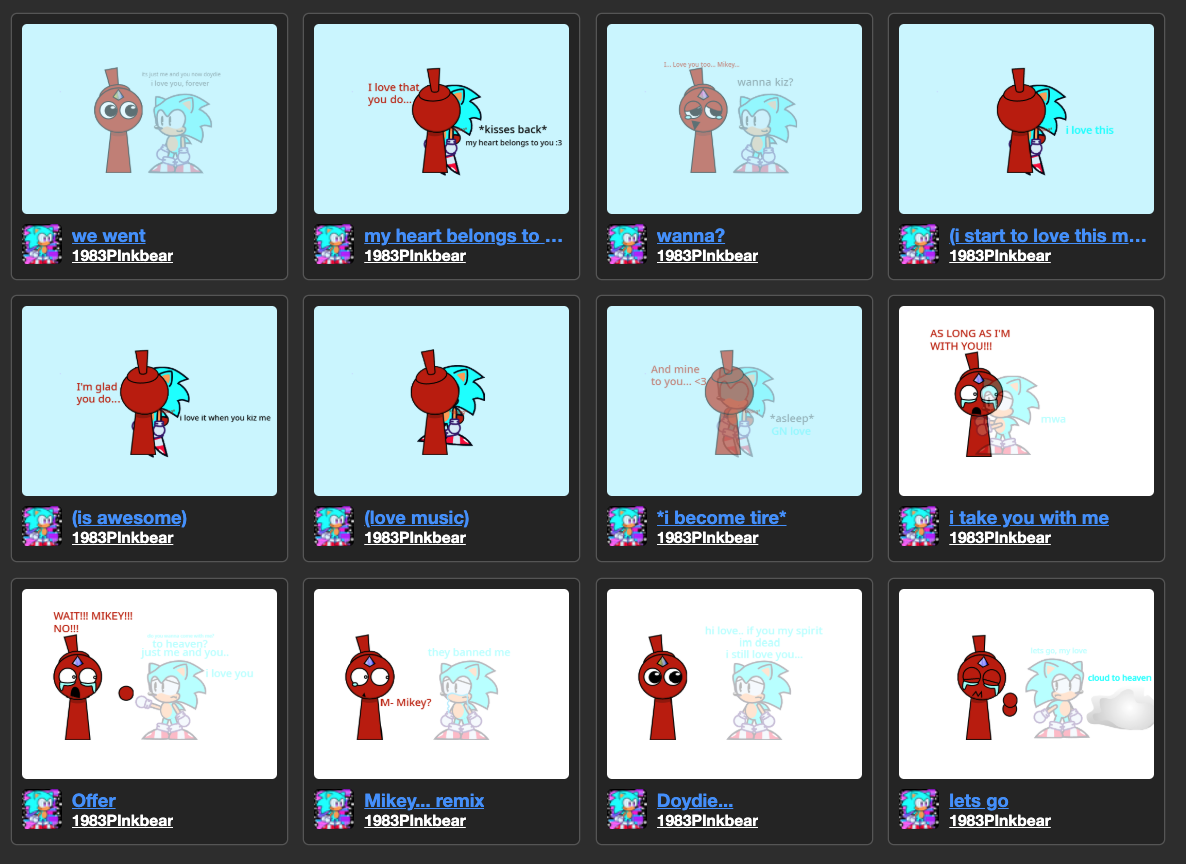Screen dimensions: 1186x864
Task: Click the 'Offer' title link
Action: (x=94, y=800)
